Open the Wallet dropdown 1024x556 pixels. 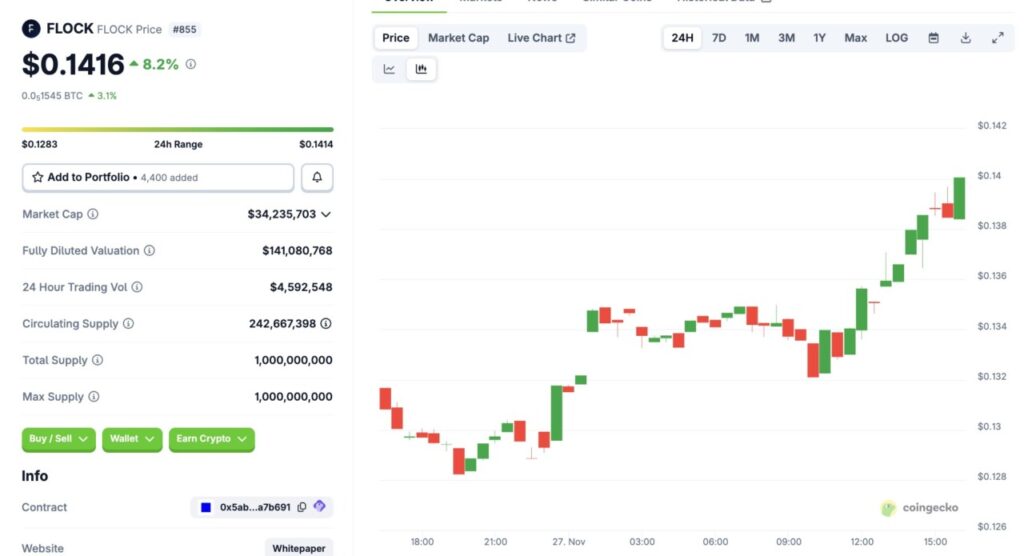pos(132,439)
